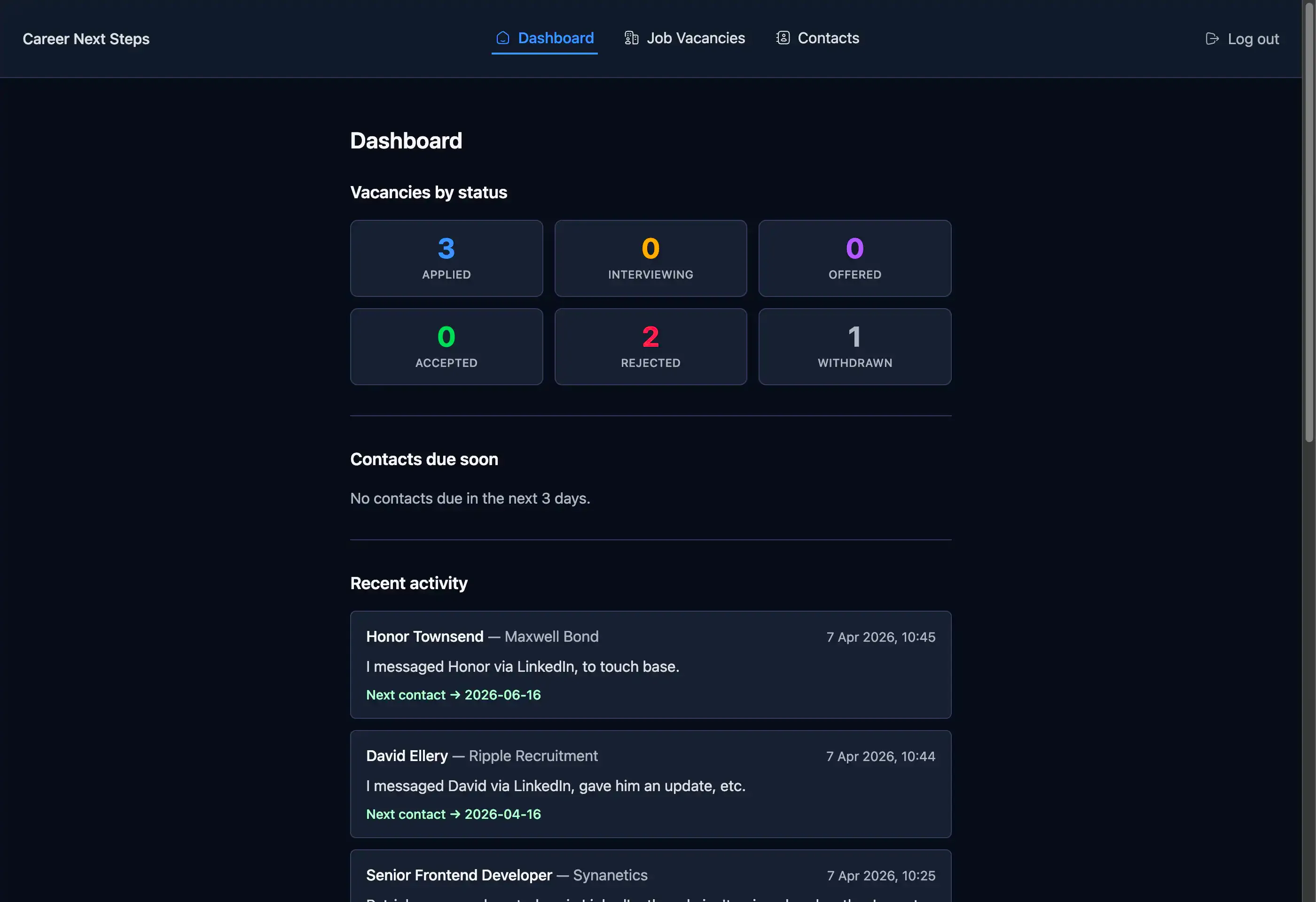Open the Applied vacancies card
Image resolution: width=1316 pixels, height=902 pixels.
pyautogui.click(x=446, y=258)
